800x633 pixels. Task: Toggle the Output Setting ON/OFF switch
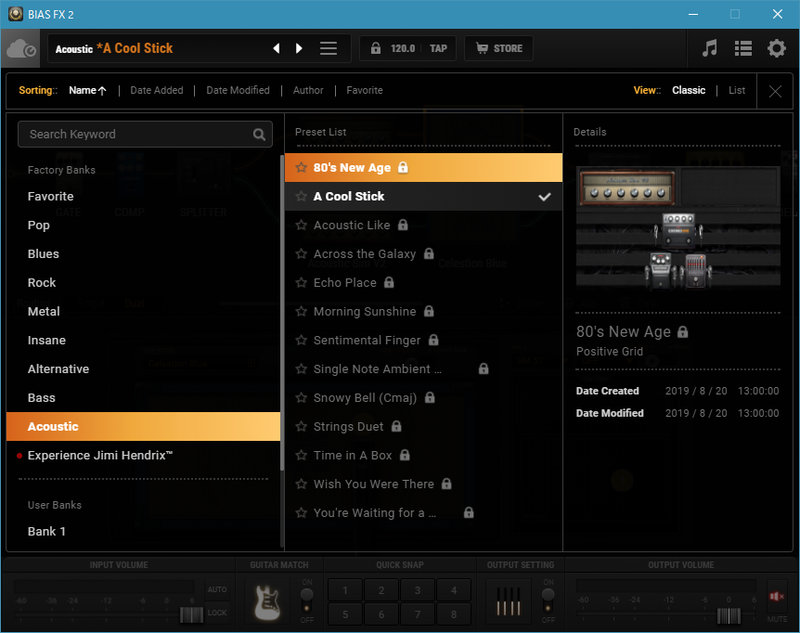coord(548,599)
